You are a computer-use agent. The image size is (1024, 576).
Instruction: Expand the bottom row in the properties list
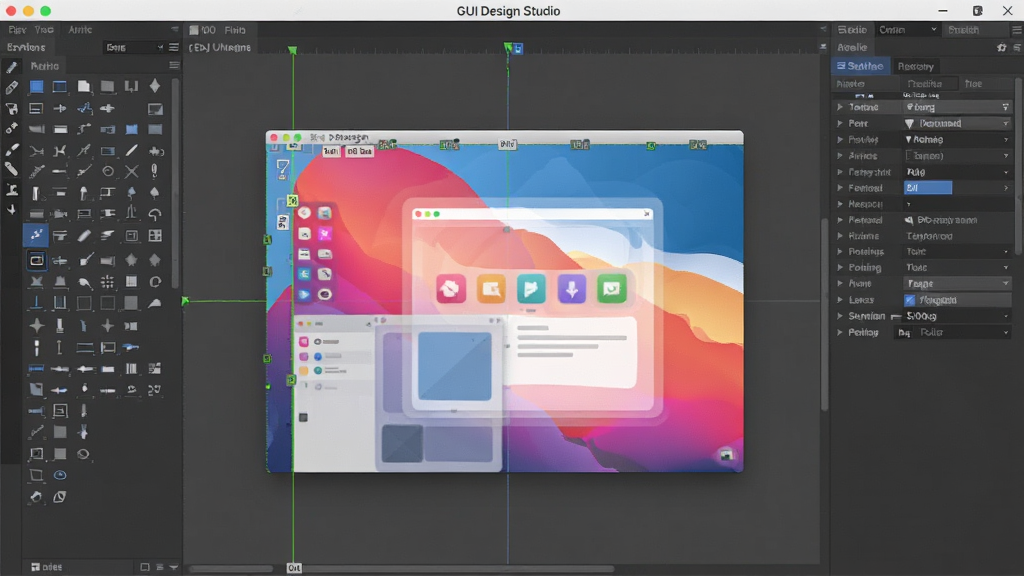click(x=840, y=332)
